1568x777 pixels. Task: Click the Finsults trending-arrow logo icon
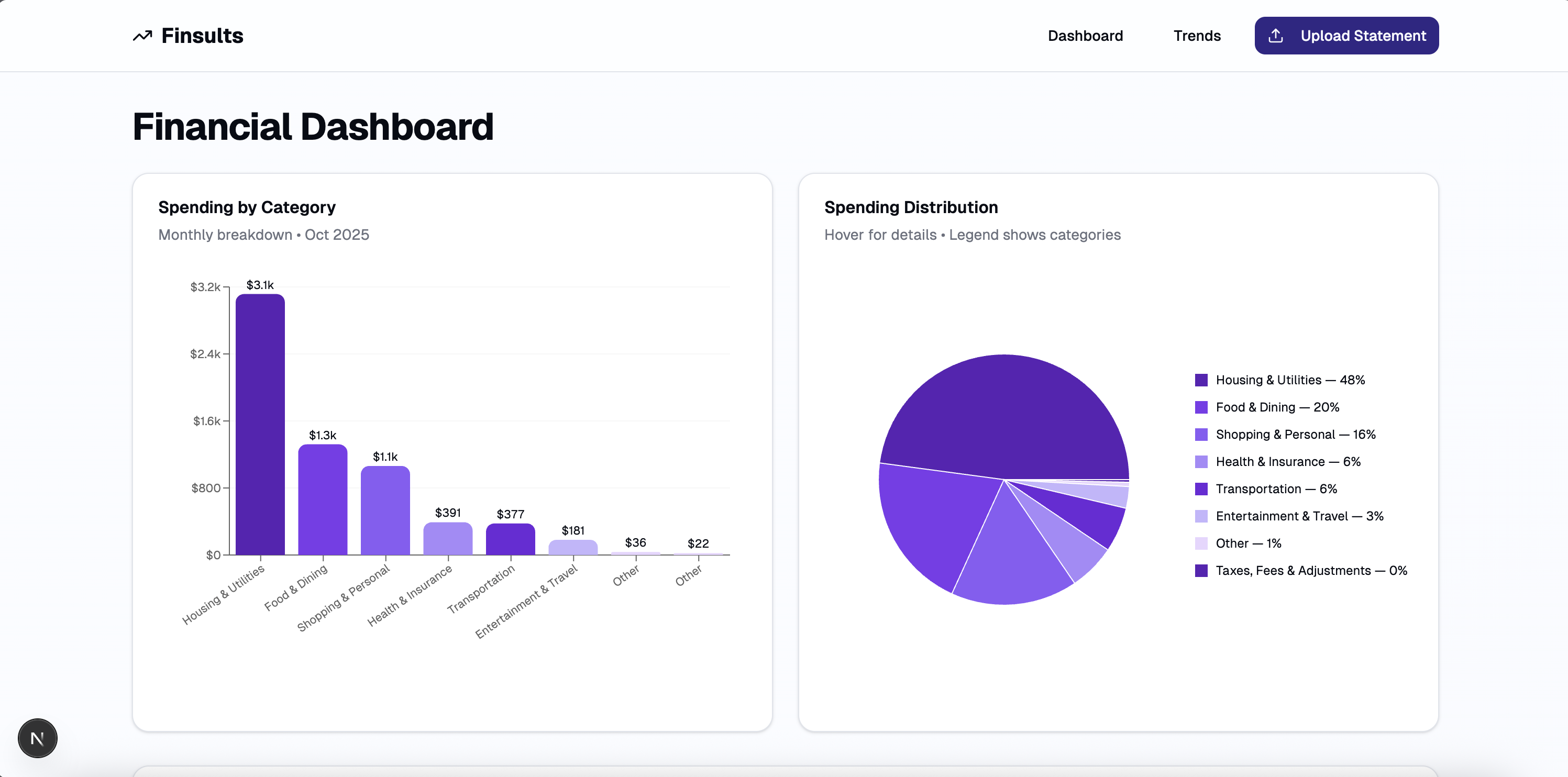[142, 36]
